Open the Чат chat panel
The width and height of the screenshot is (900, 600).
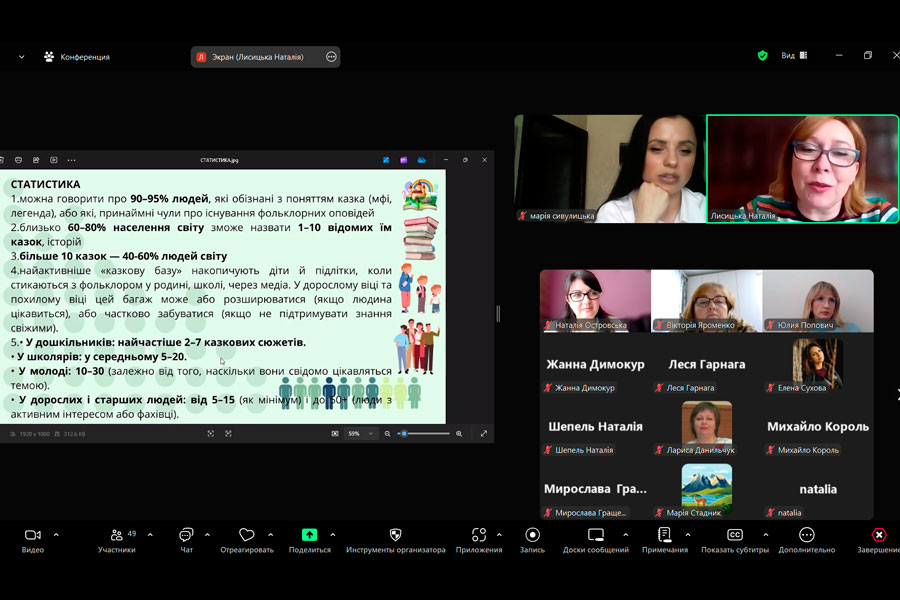[186, 535]
